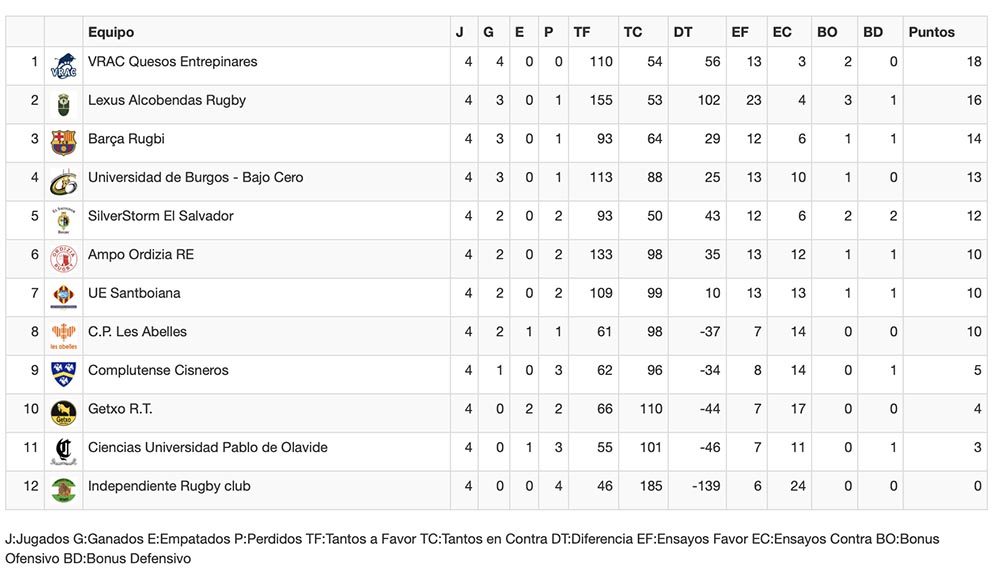
Task: Click the C.P. Les Abelles logo
Action: (x=63, y=336)
